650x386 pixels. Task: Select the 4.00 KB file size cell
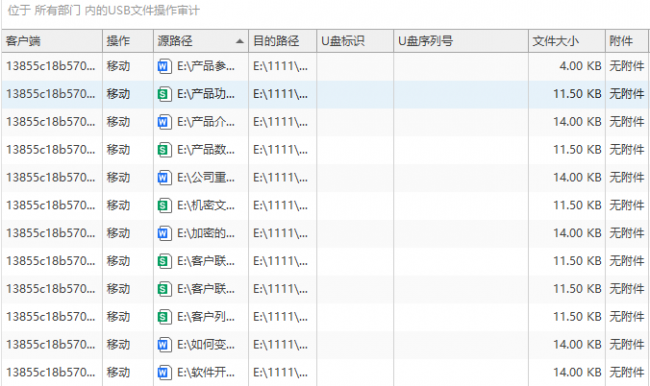[x=580, y=66]
